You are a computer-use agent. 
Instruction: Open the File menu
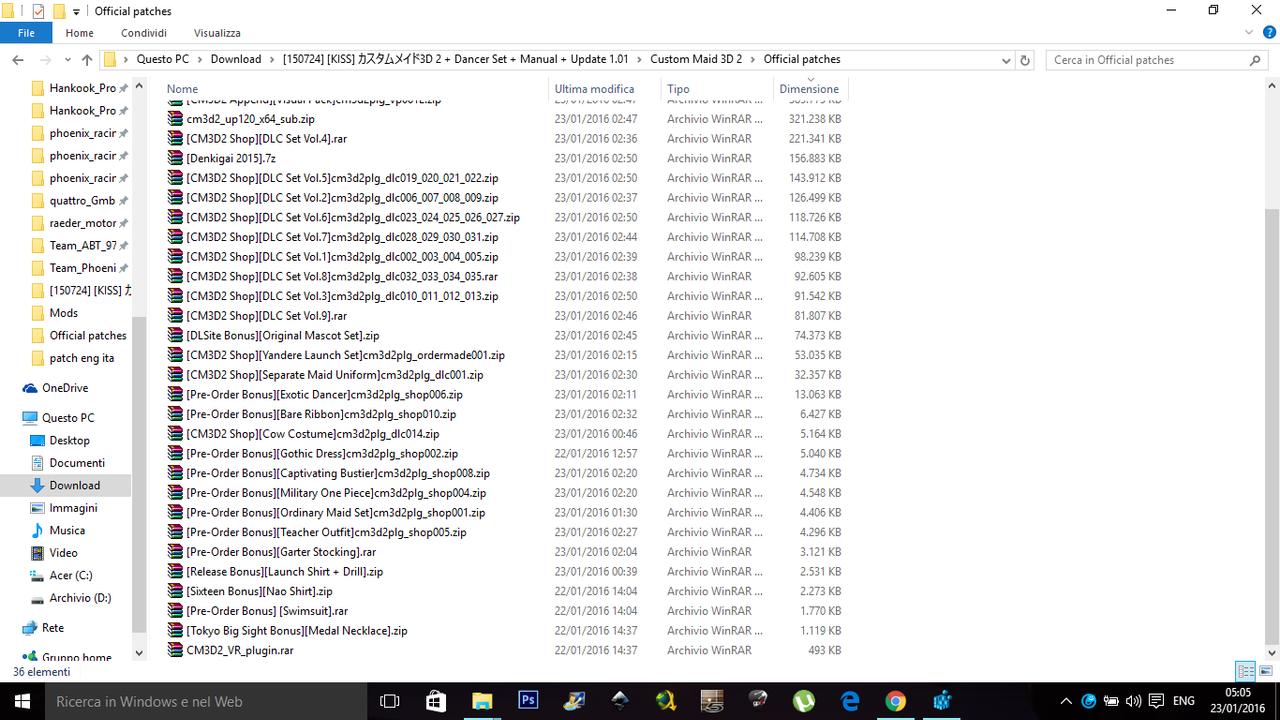coord(26,32)
